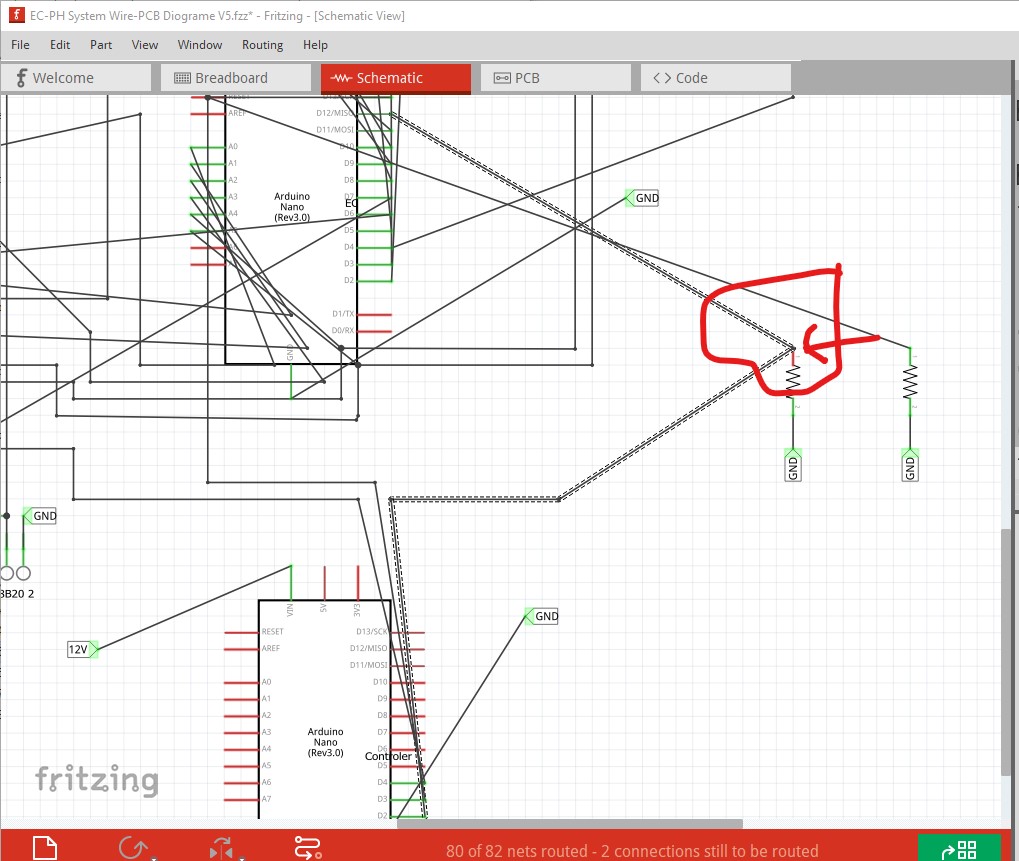Select the GND label beside Controler Arduino
Screen dimensions: 1019x861
pyautogui.click(x=542, y=616)
